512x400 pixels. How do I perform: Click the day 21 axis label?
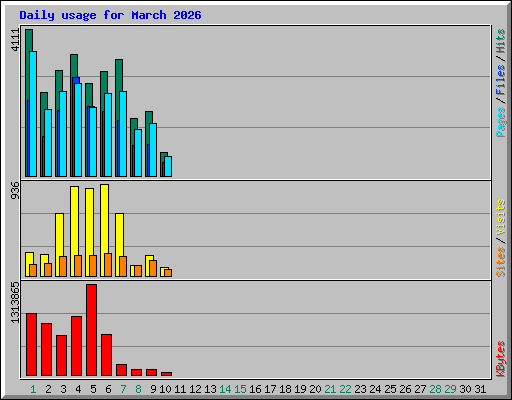coord(330,389)
